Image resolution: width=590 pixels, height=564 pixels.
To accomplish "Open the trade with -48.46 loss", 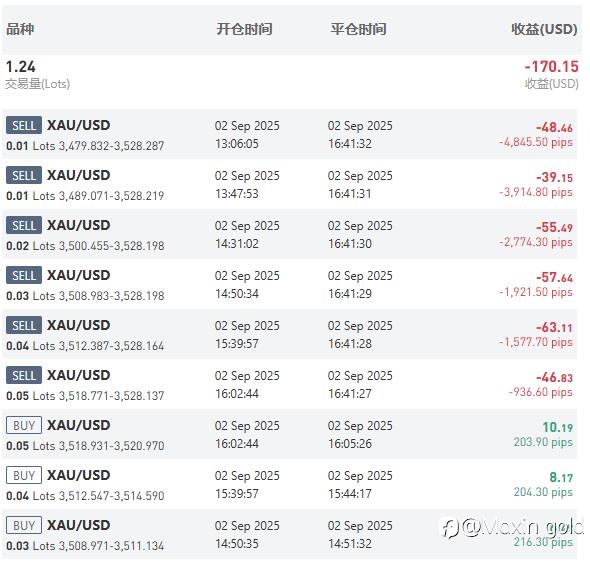I will 289,134.
